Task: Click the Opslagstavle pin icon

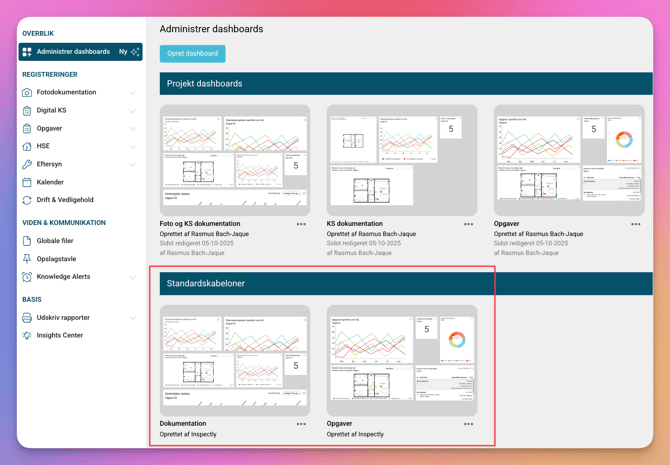Action: (27, 259)
